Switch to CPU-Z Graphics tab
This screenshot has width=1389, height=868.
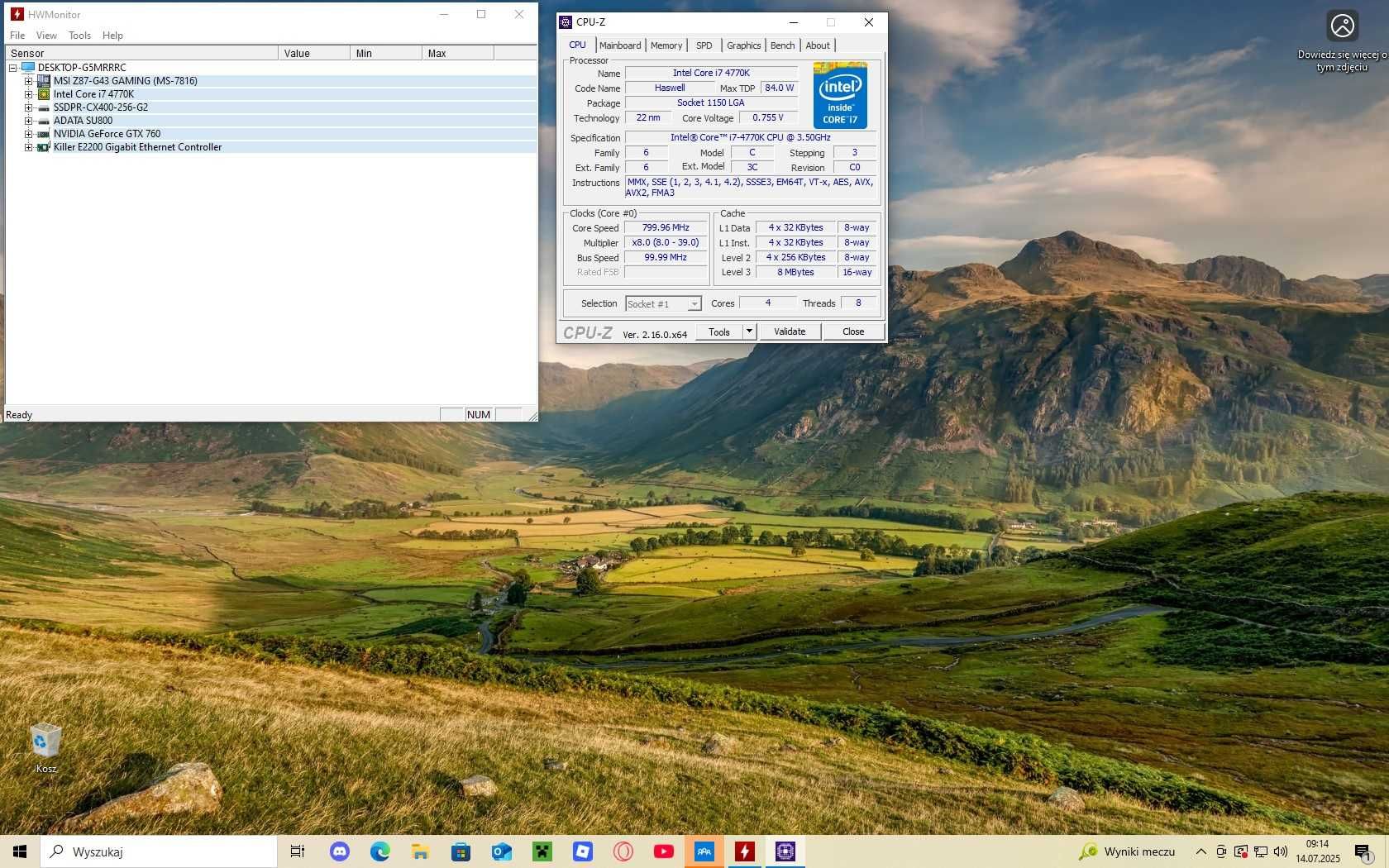(x=743, y=45)
